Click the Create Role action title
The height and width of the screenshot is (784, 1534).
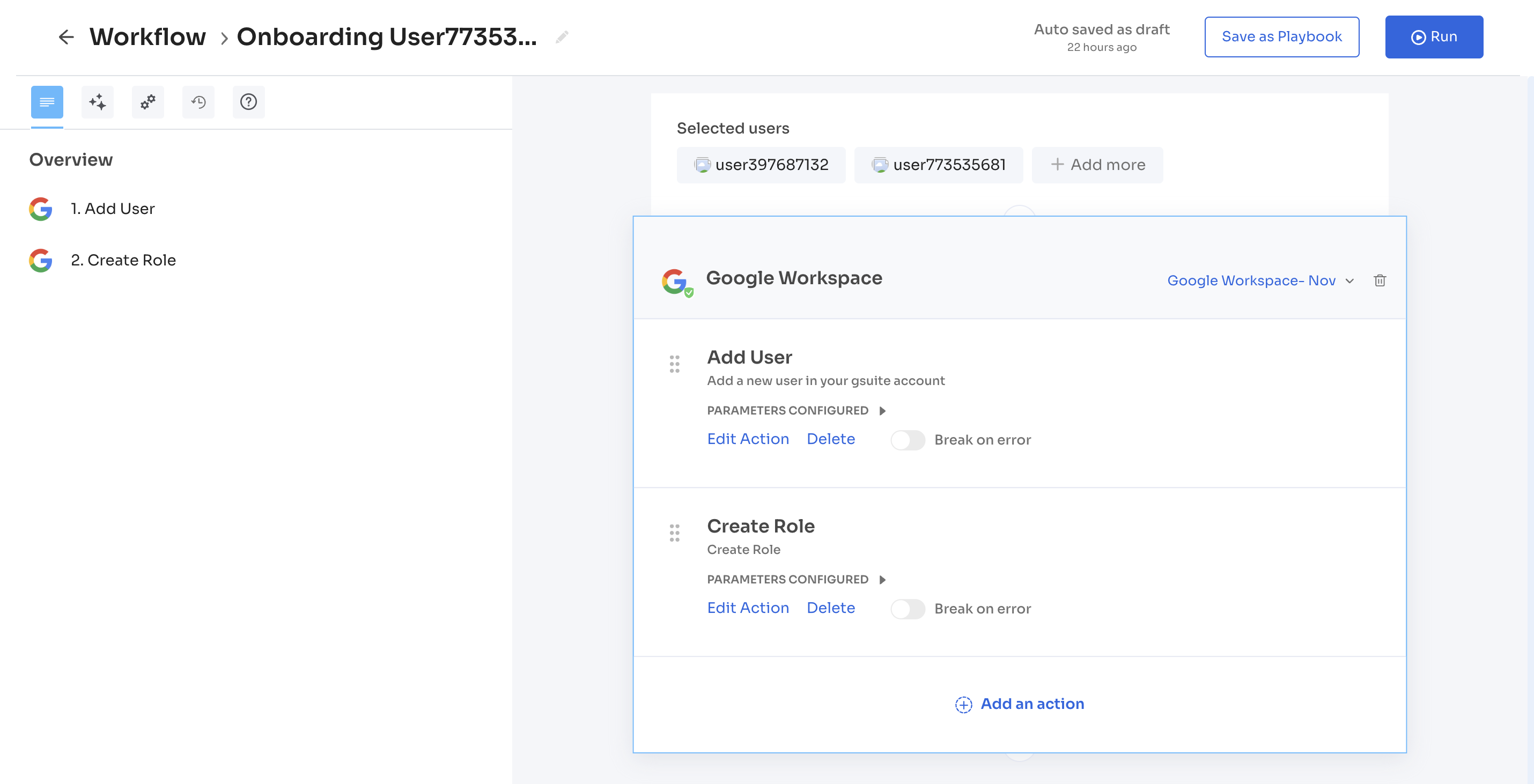[x=761, y=526]
